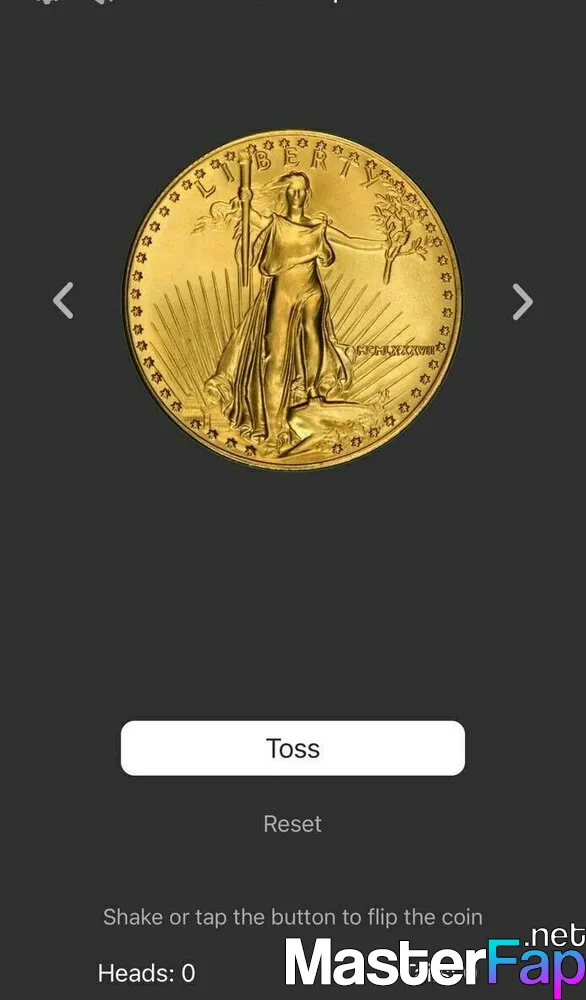The height and width of the screenshot is (1000, 586).
Task: Tap the gold Liberty coin
Action: point(293,300)
